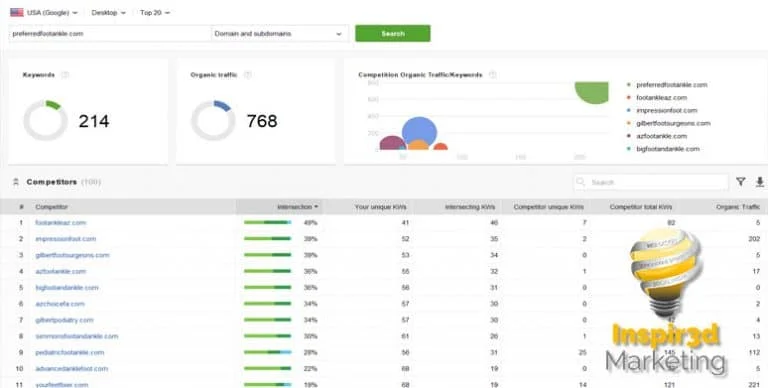The height and width of the screenshot is (388, 768).
Task: Click intersection bar in impressionfoot.com row
Action: click(x=267, y=239)
